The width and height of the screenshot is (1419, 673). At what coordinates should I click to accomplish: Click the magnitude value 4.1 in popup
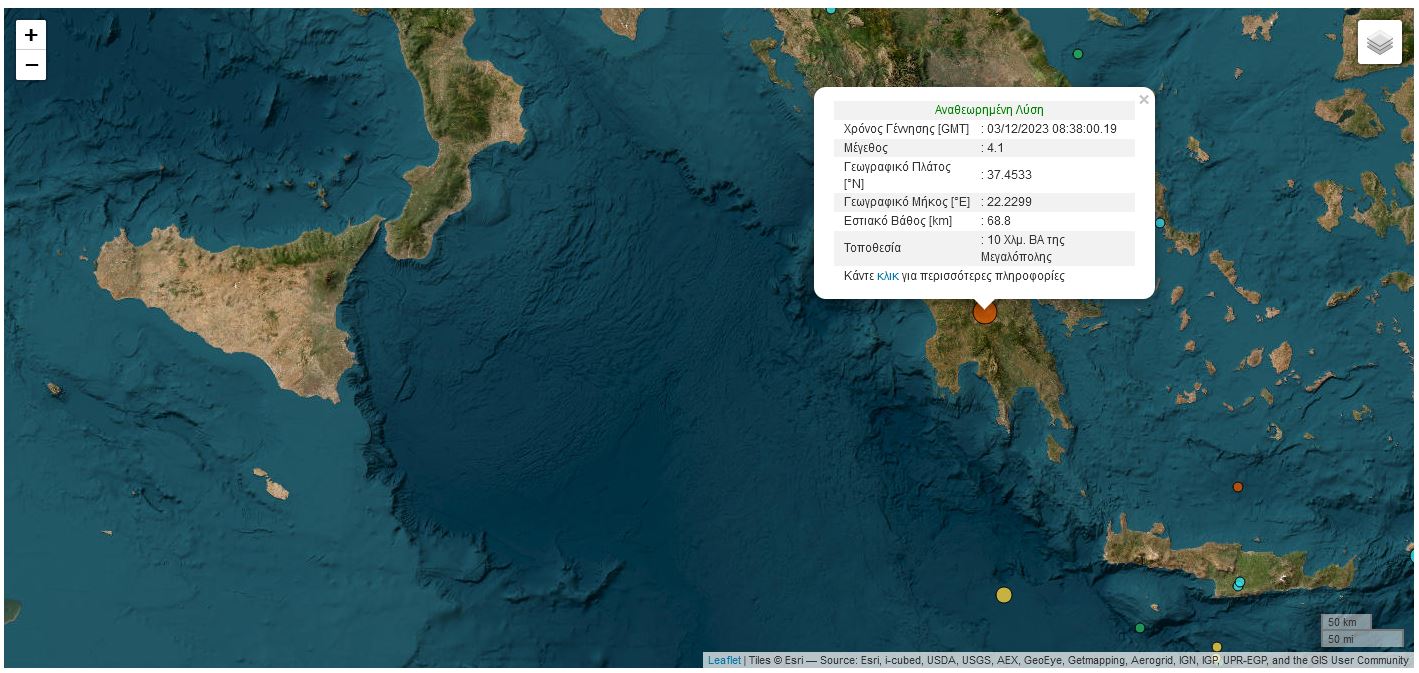pos(995,148)
